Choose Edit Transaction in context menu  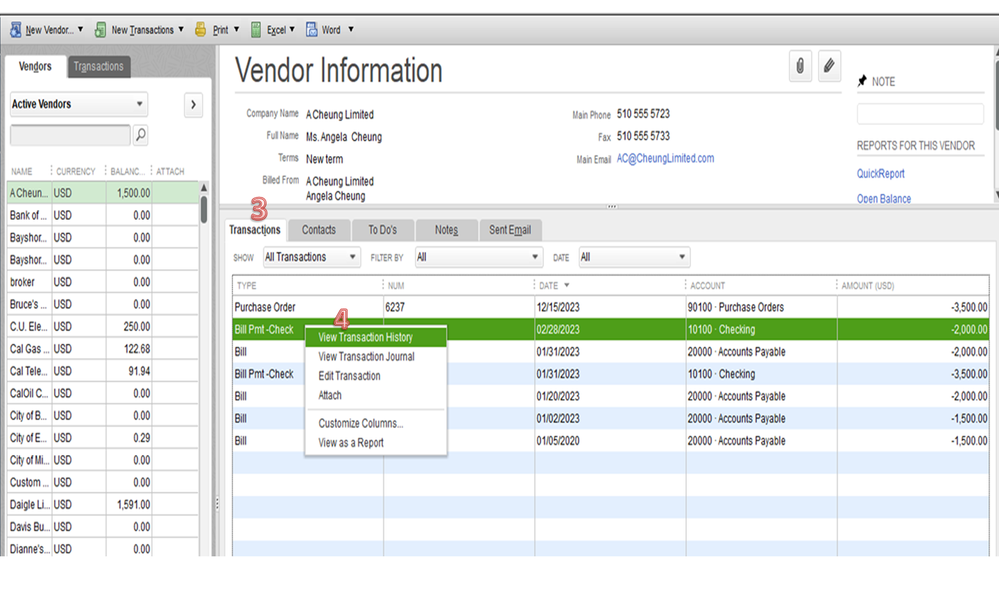pyautogui.click(x=375, y=376)
